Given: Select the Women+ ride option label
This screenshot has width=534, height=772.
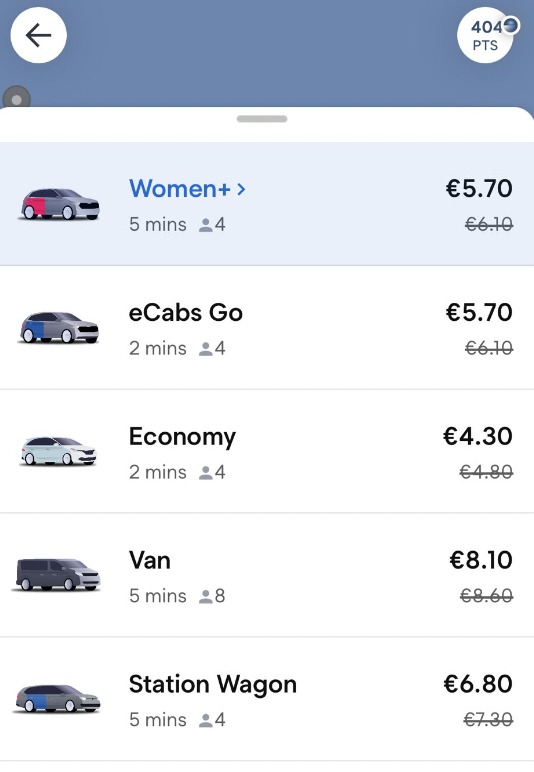Looking at the screenshot, I should (x=180, y=189).
